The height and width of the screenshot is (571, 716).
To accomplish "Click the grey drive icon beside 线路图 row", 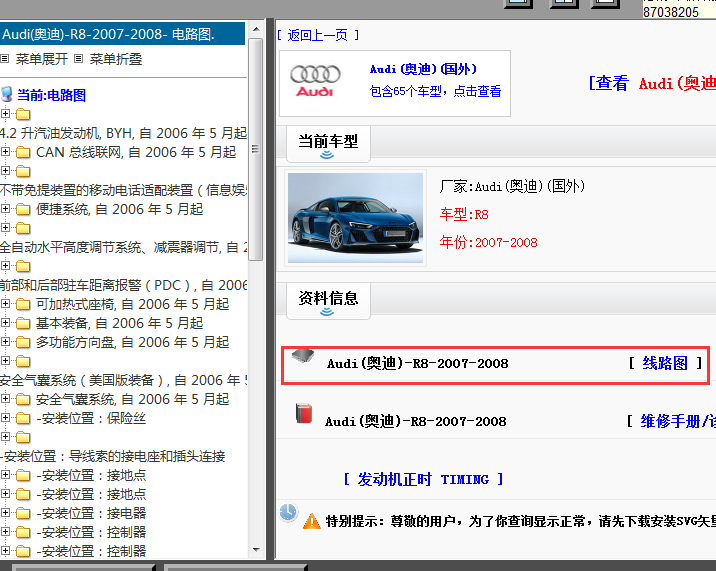I will (x=302, y=356).
